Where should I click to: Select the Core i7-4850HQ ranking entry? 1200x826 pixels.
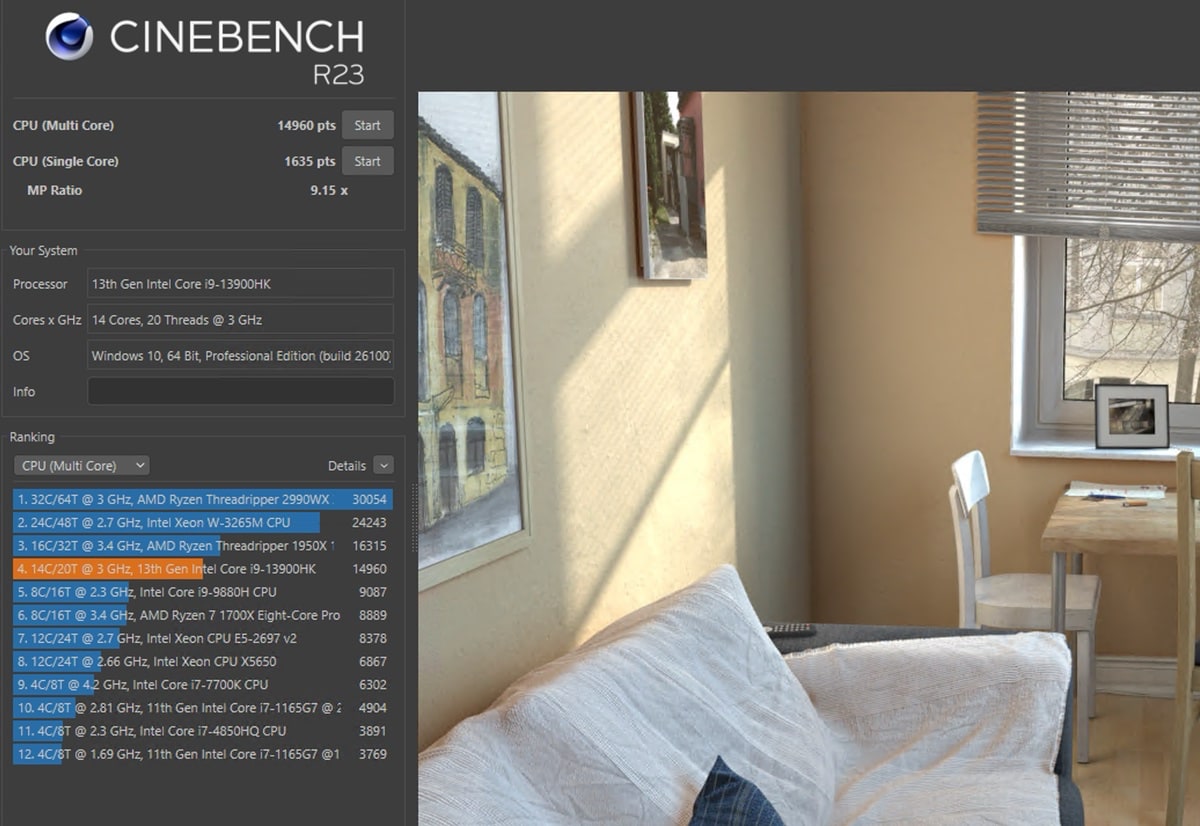tap(200, 731)
